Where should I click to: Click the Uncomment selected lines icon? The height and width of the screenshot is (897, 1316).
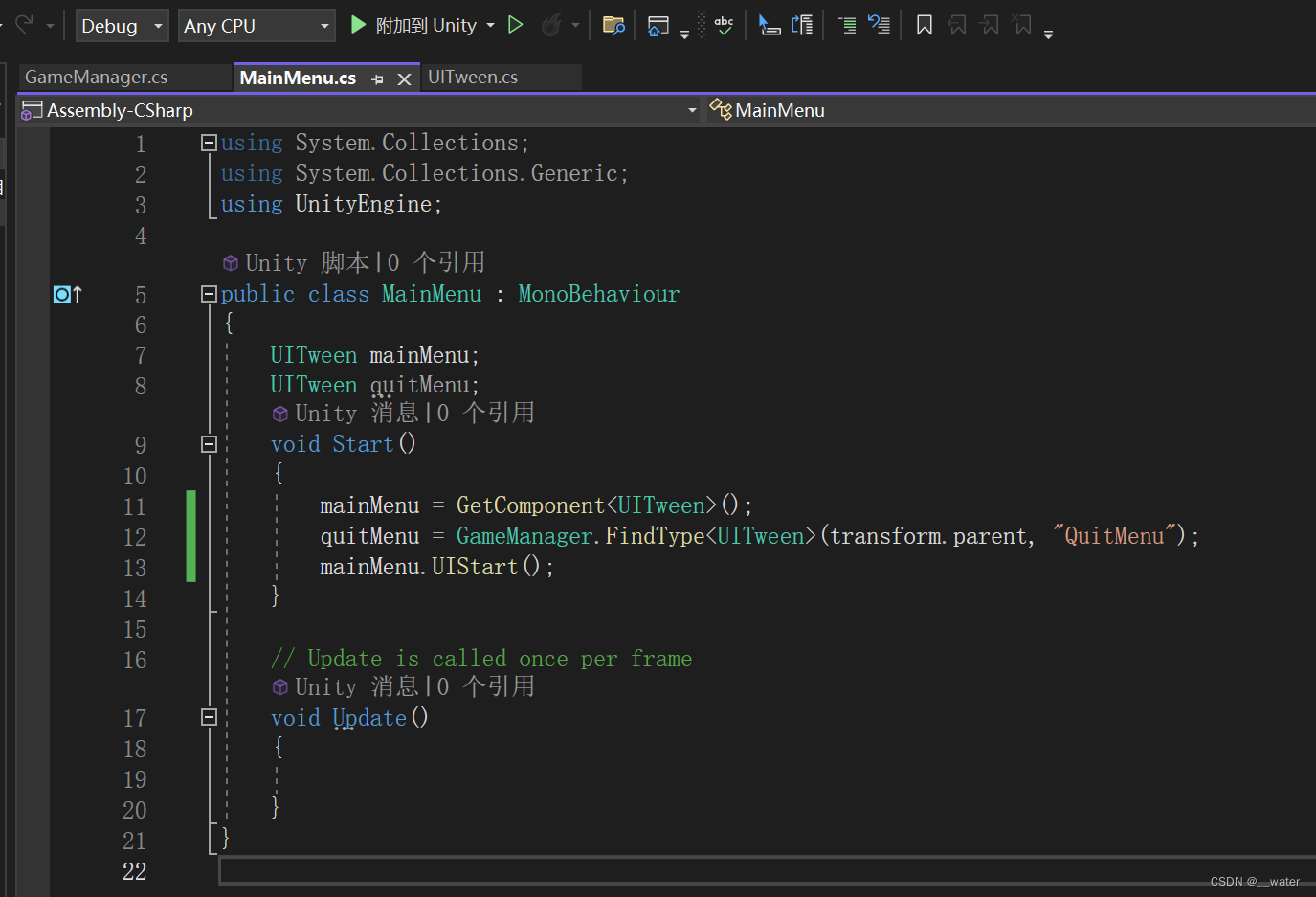pos(879,25)
